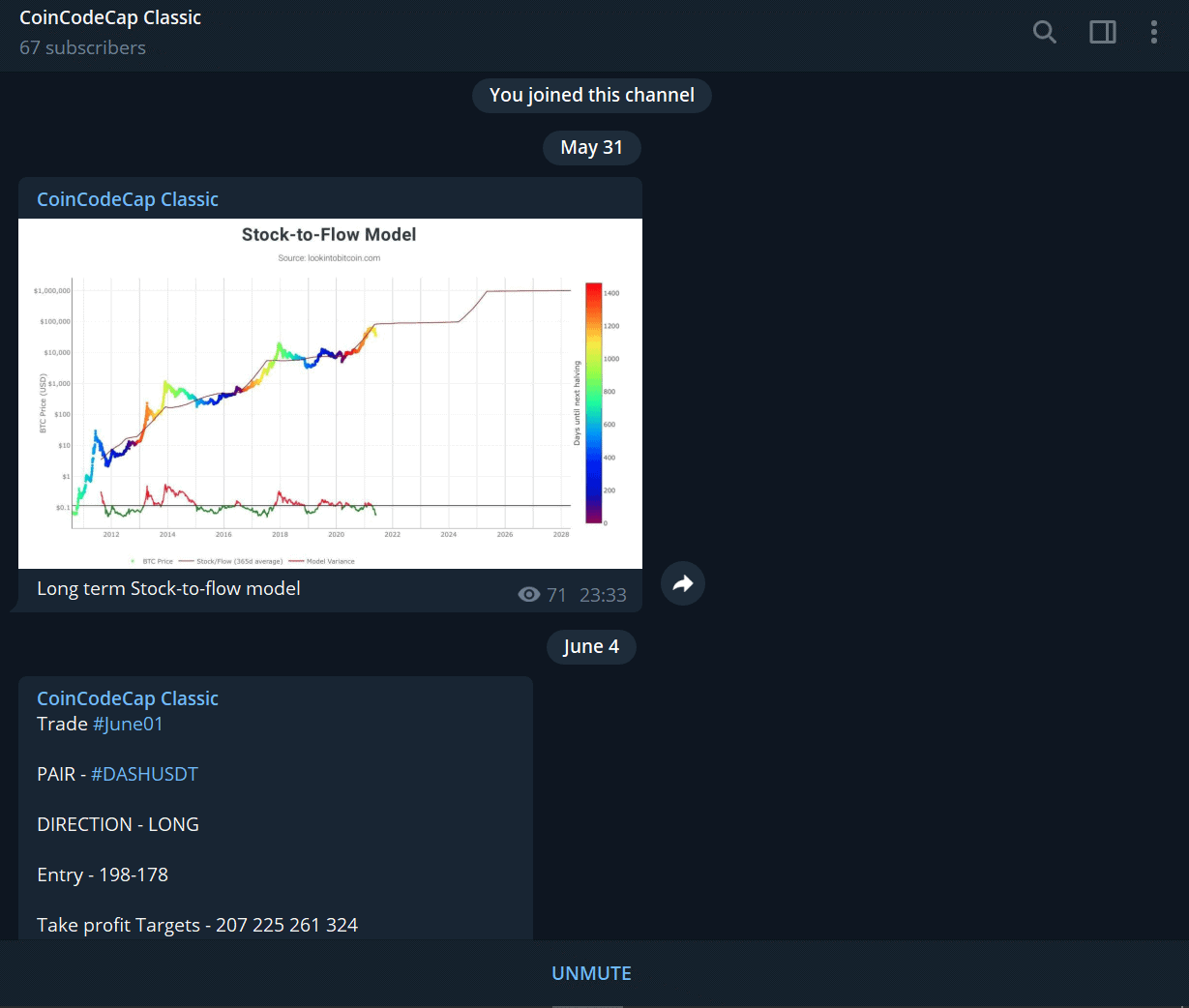Image resolution: width=1189 pixels, height=1008 pixels.
Task: Click the view count eye icon
Action: tap(528, 594)
